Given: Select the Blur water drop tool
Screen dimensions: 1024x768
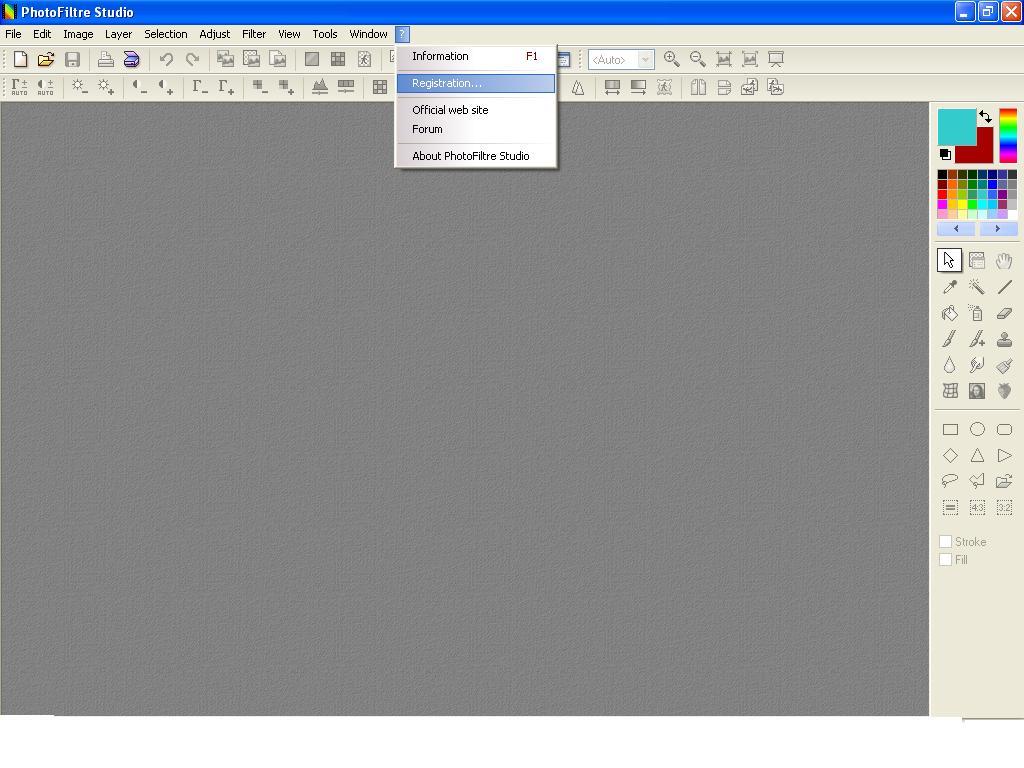Looking at the screenshot, I should click(x=950, y=365).
